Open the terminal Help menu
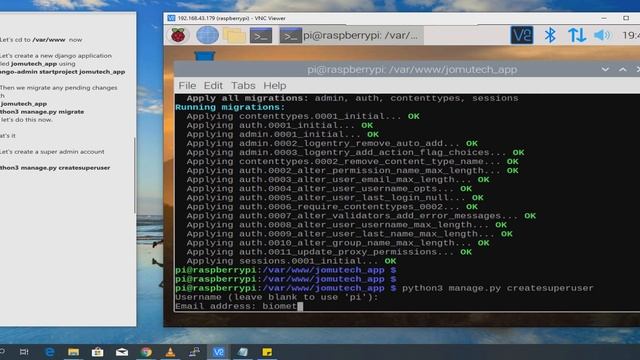 (275, 86)
